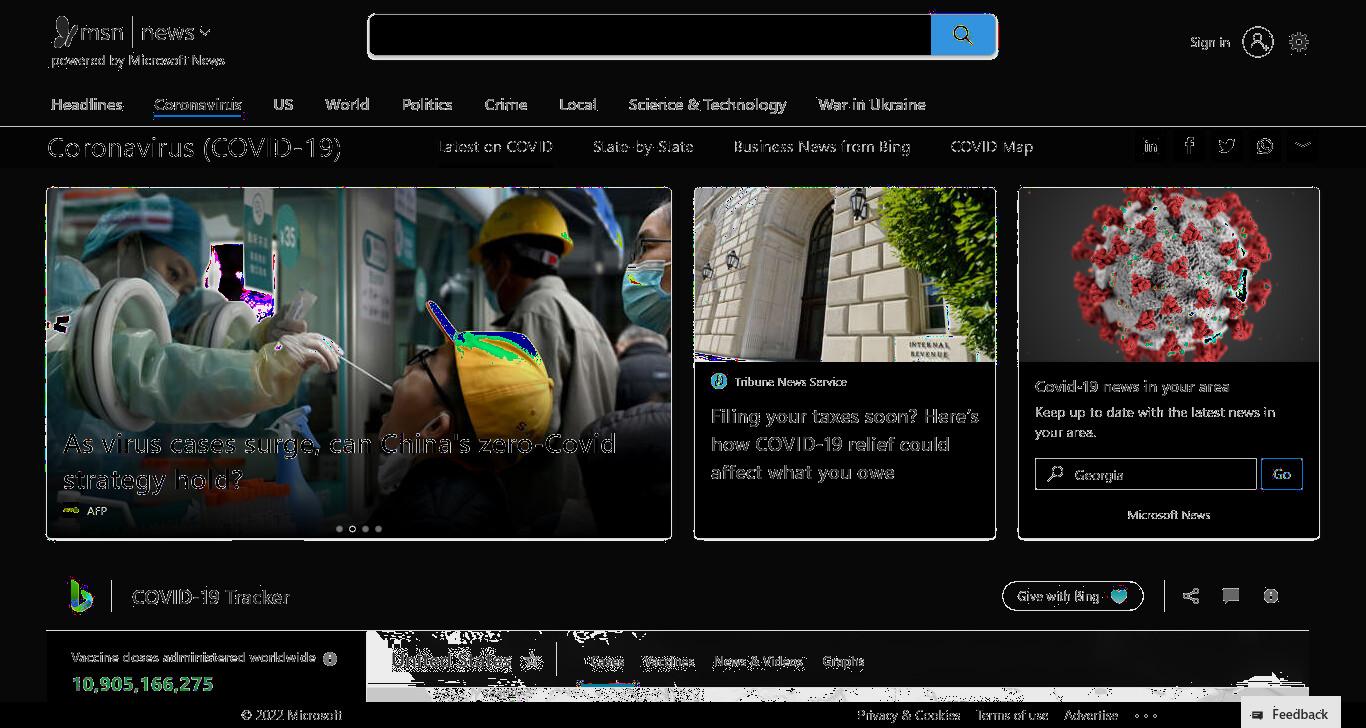Open the World news tab
This screenshot has height=728, width=1366.
click(x=347, y=104)
